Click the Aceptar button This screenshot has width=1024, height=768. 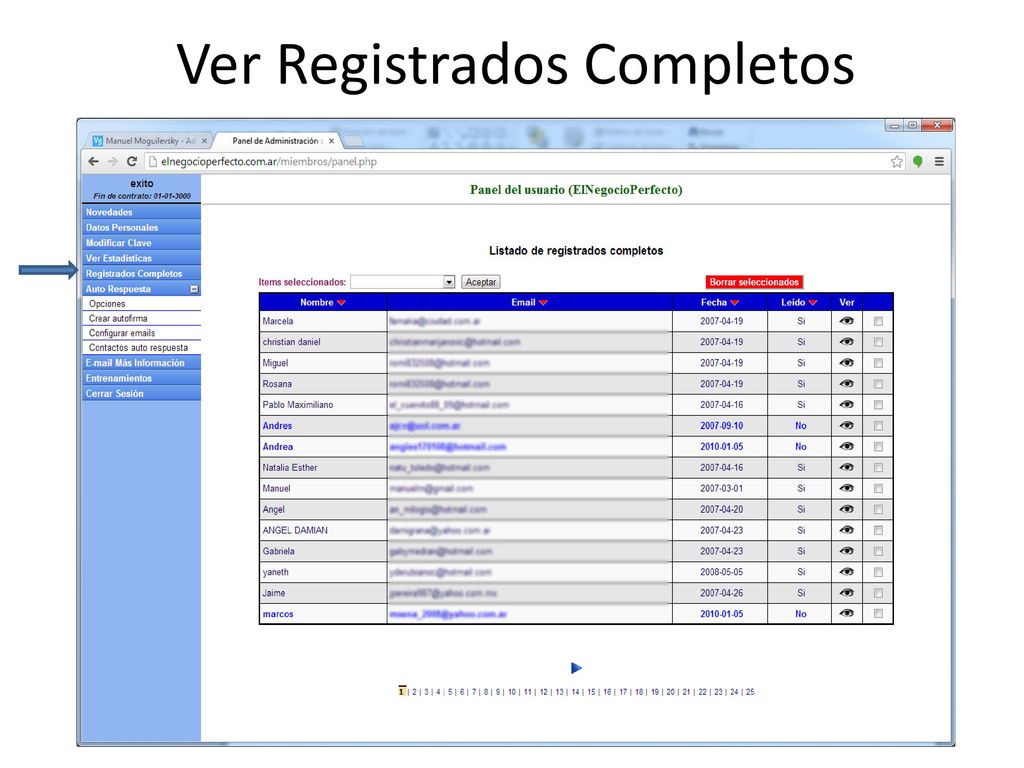[x=481, y=282]
